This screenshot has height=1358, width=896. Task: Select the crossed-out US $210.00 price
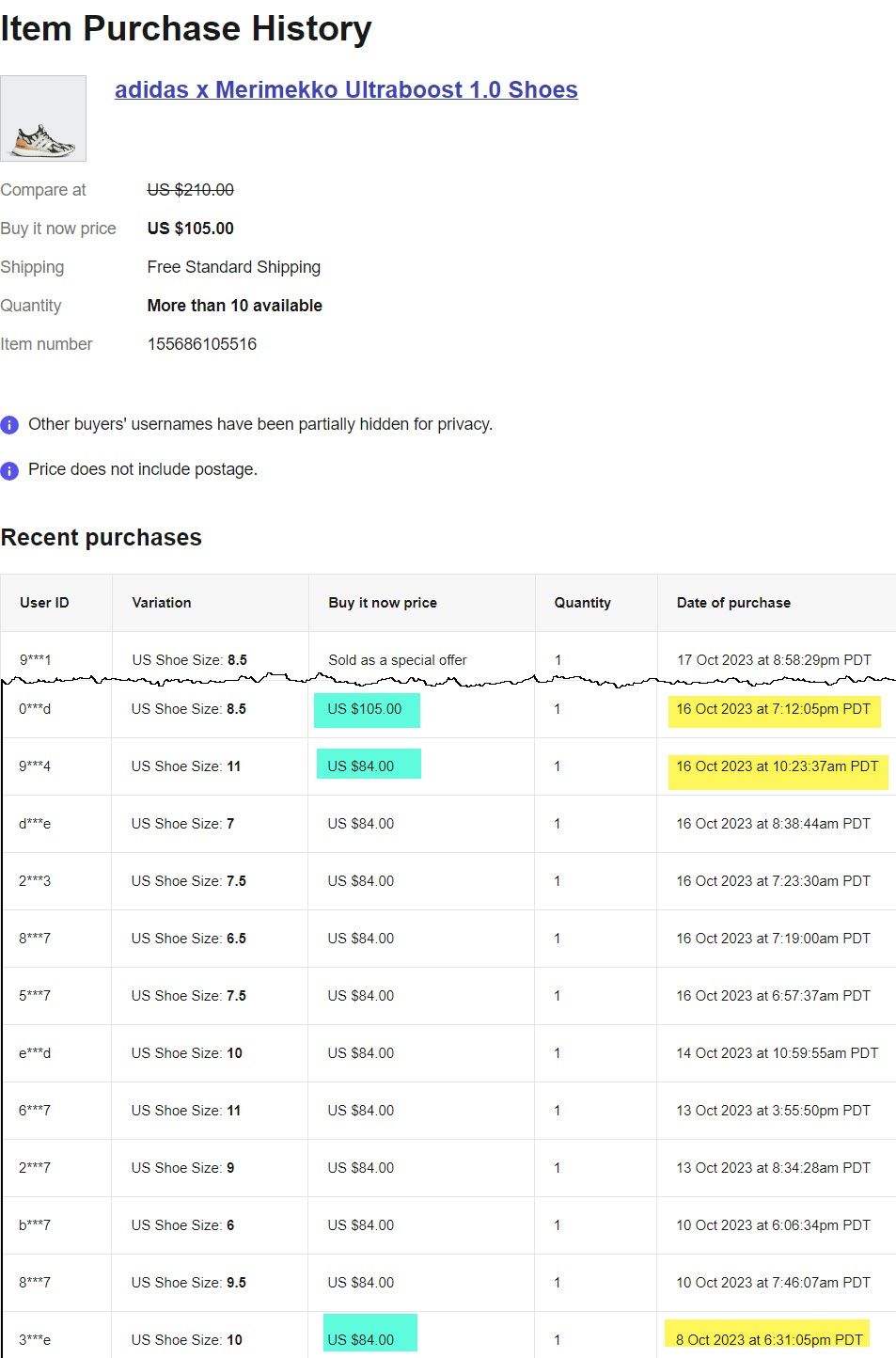pos(191,190)
